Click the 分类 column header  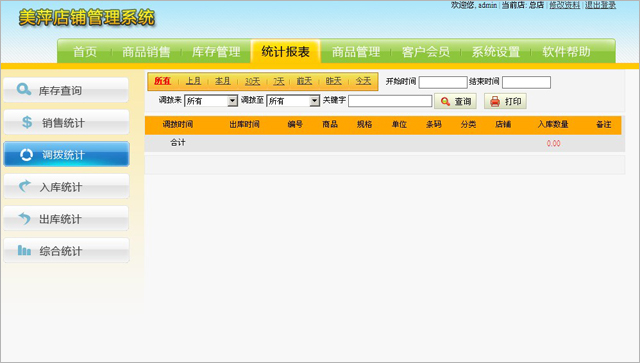[x=468, y=124]
